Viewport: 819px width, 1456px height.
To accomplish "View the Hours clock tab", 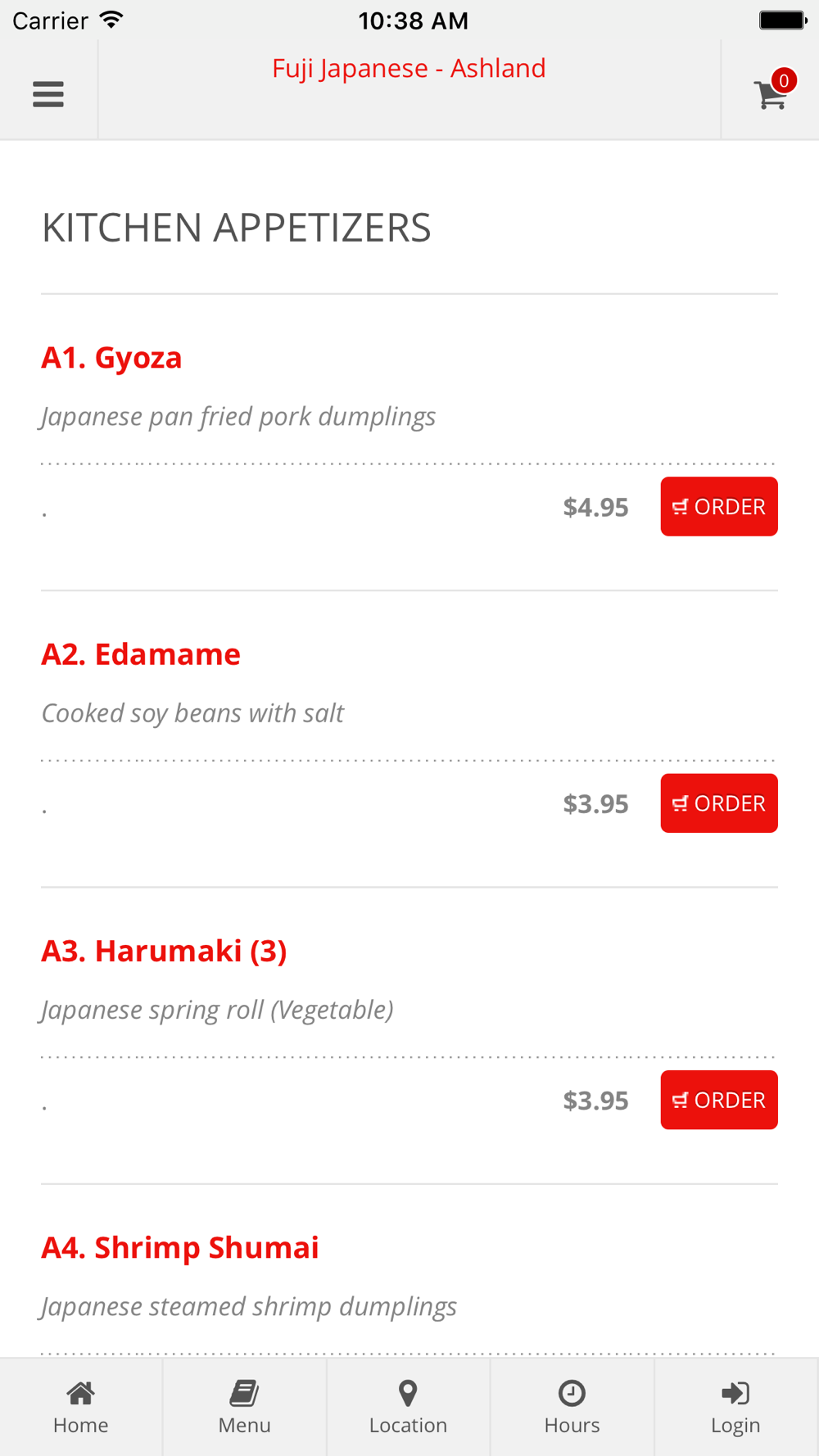I will (572, 1407).
